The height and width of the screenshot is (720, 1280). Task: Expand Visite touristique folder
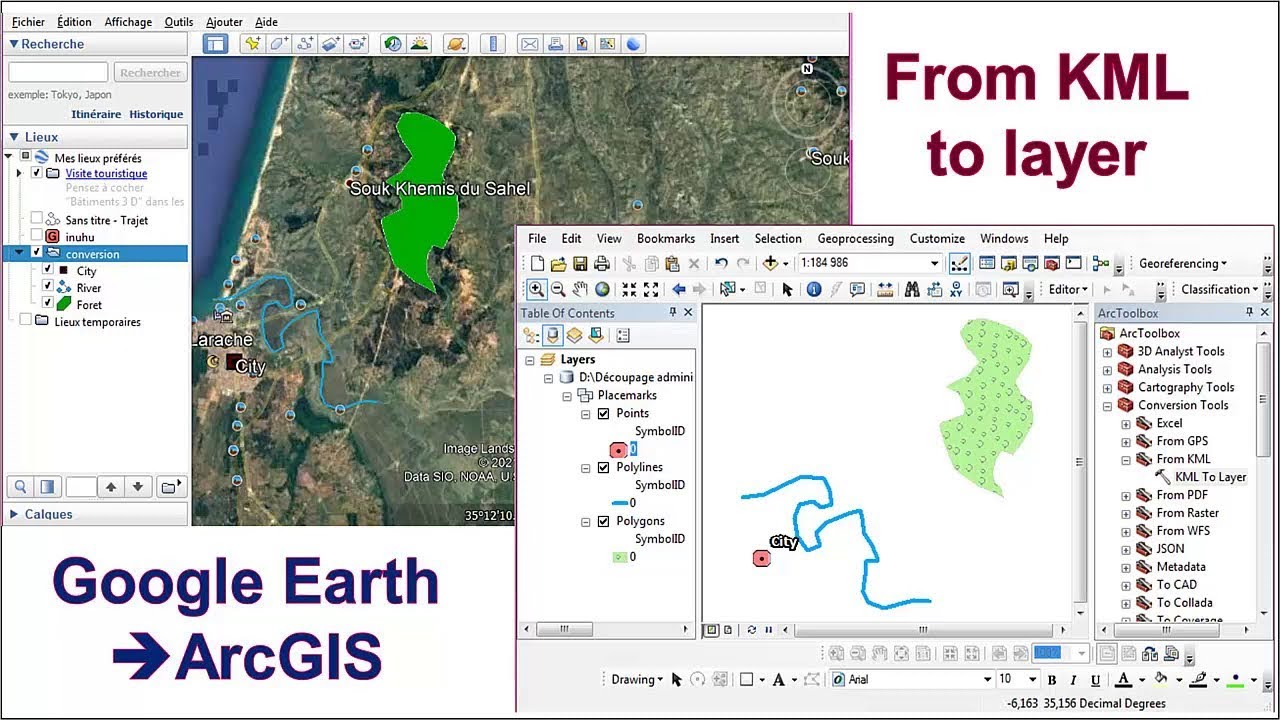(19, 173)
